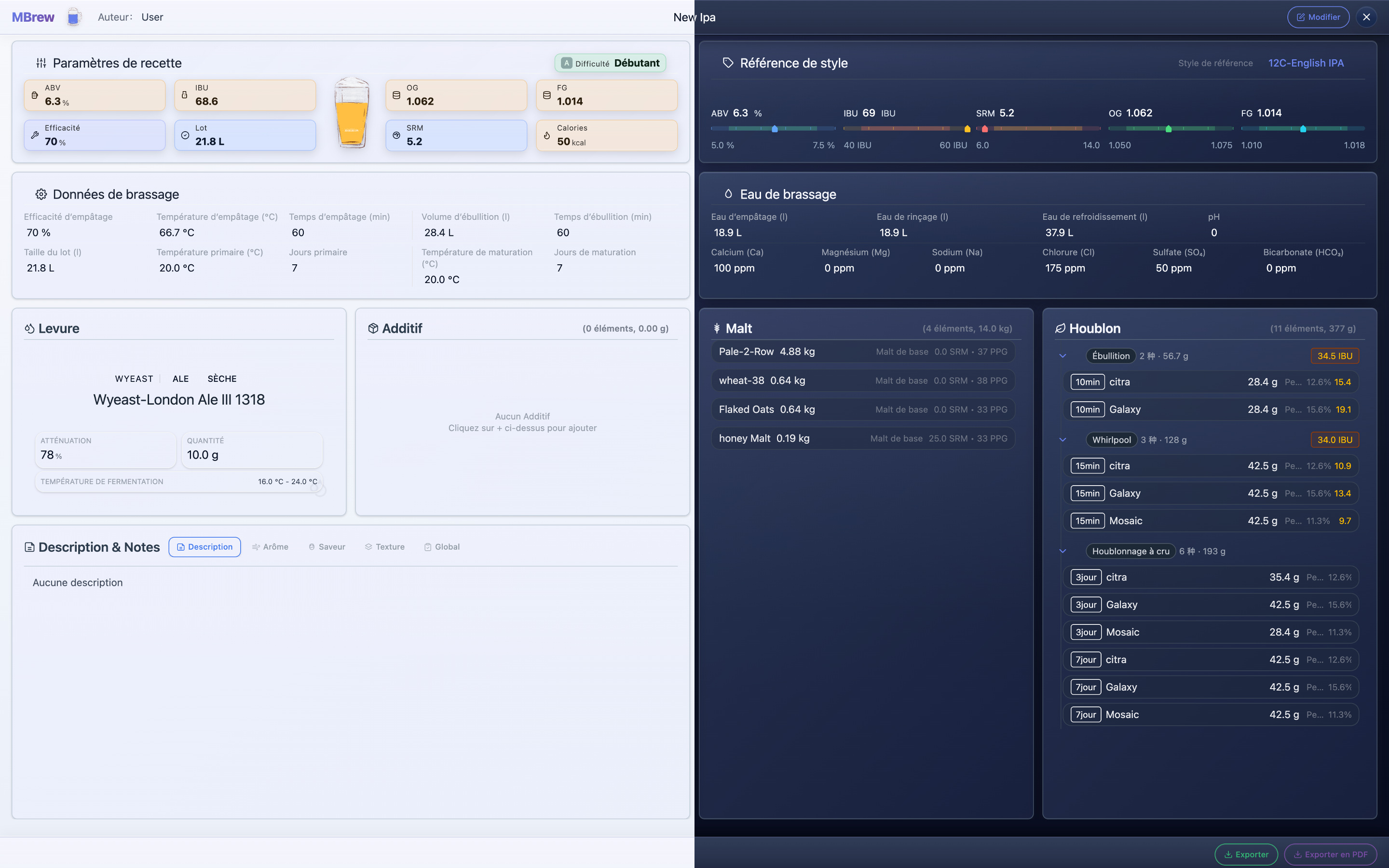This screenshot has width=1389, height=868.
Task: Select the Global notes tab
Action: [442, 546]
